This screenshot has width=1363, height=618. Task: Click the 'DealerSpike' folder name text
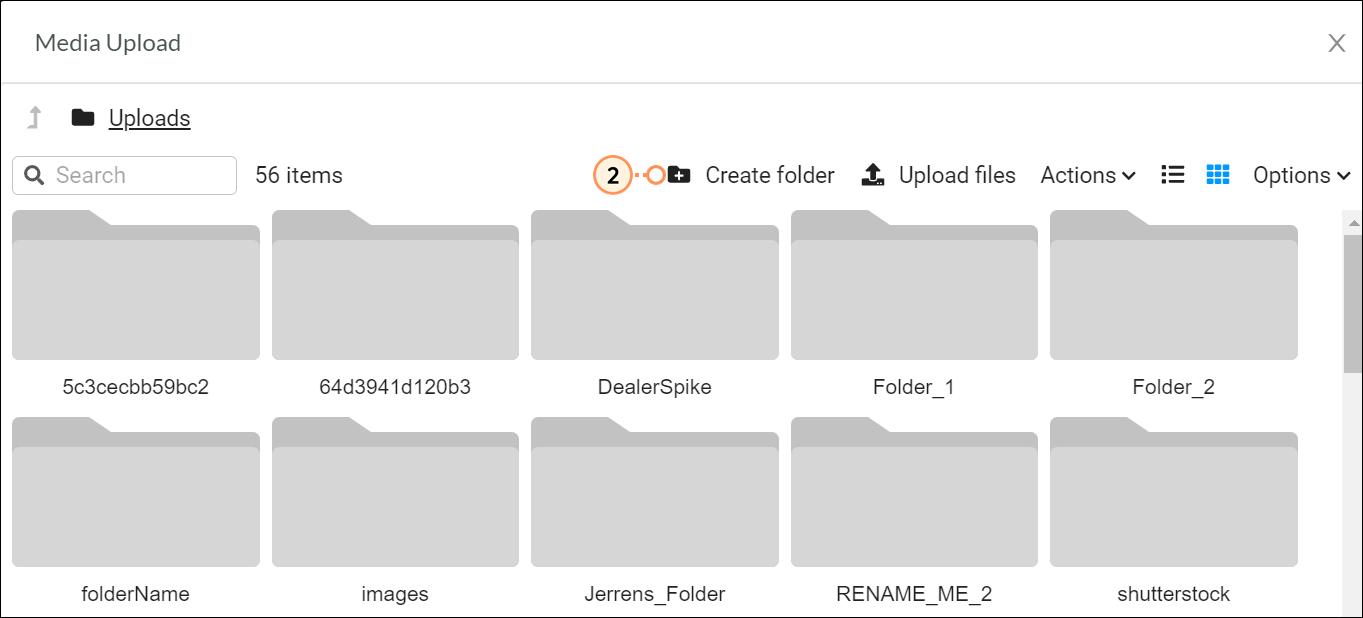click(x=655, y=387)
